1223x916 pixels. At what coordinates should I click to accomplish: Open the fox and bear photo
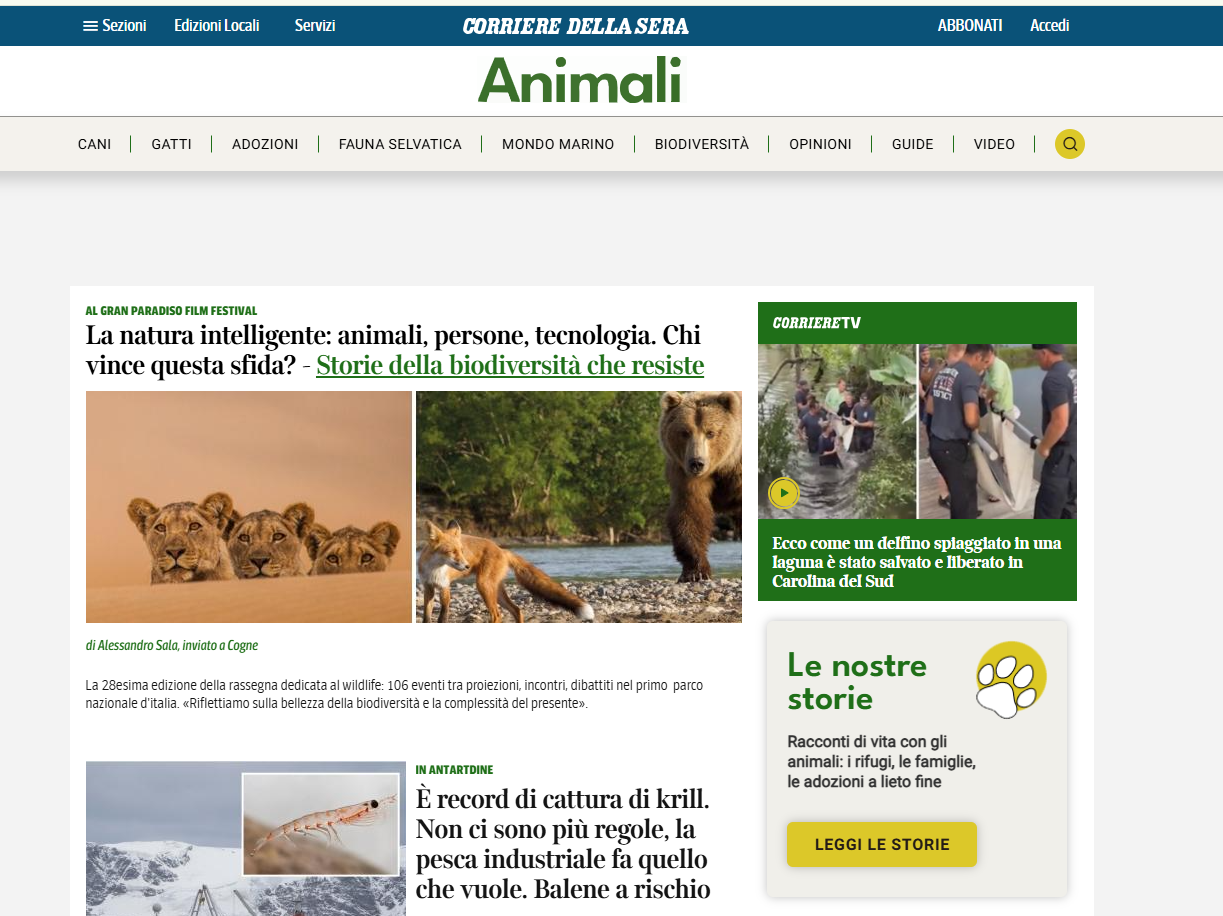point(579,507)
